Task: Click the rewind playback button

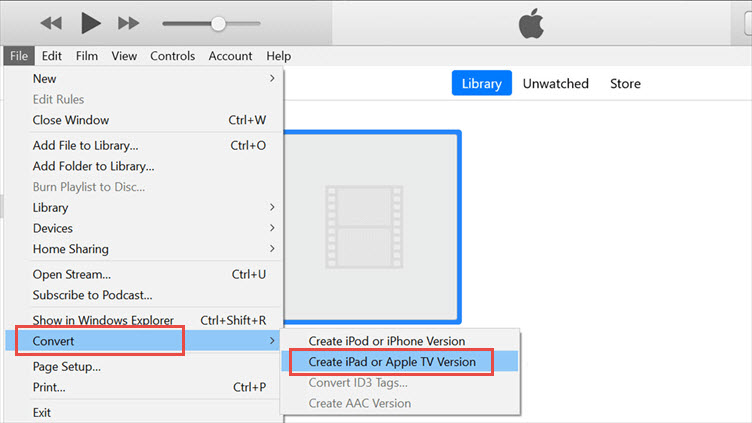Action: (51, 23)
